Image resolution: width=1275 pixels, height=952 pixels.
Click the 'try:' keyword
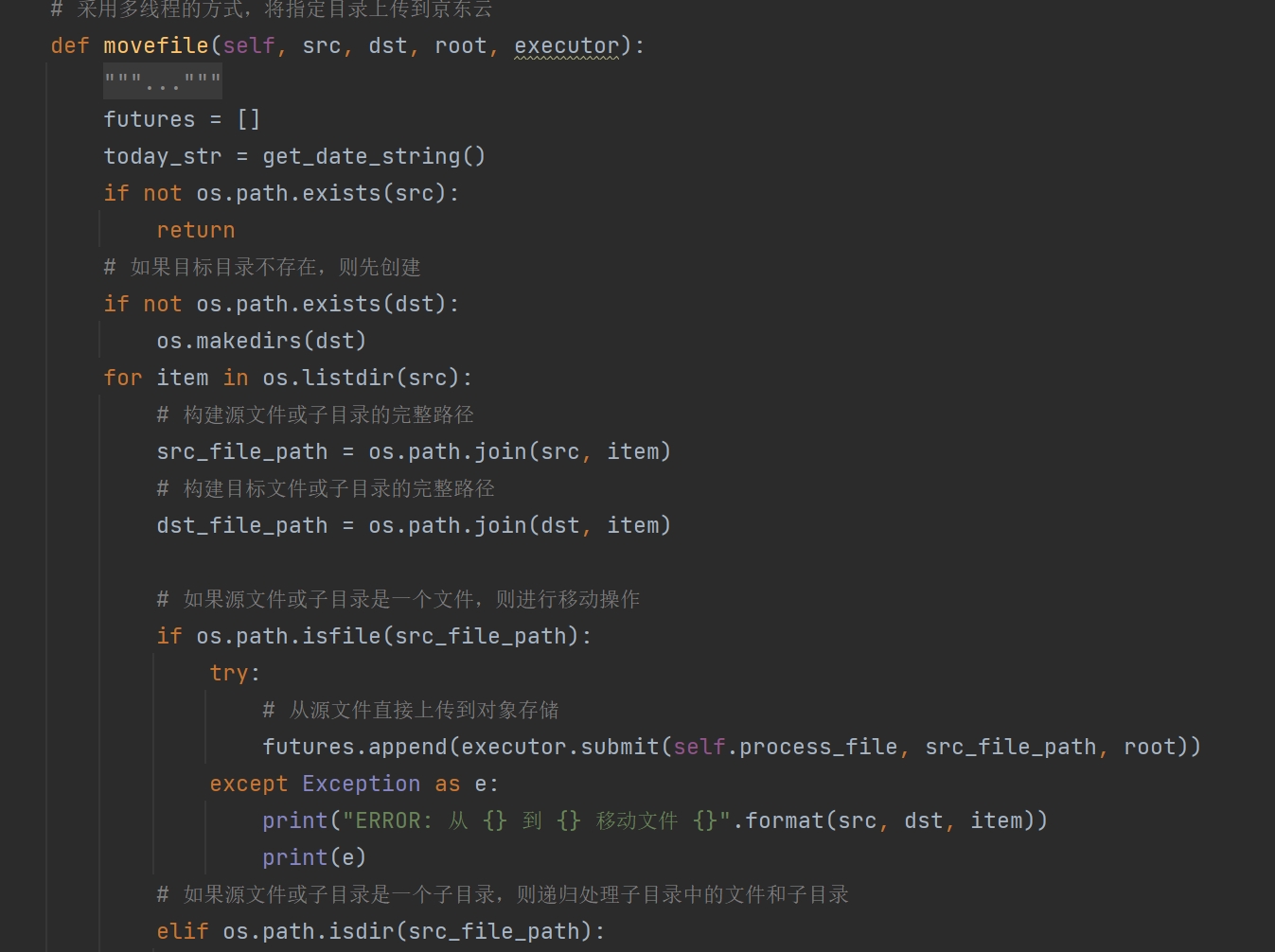point(235,673)
